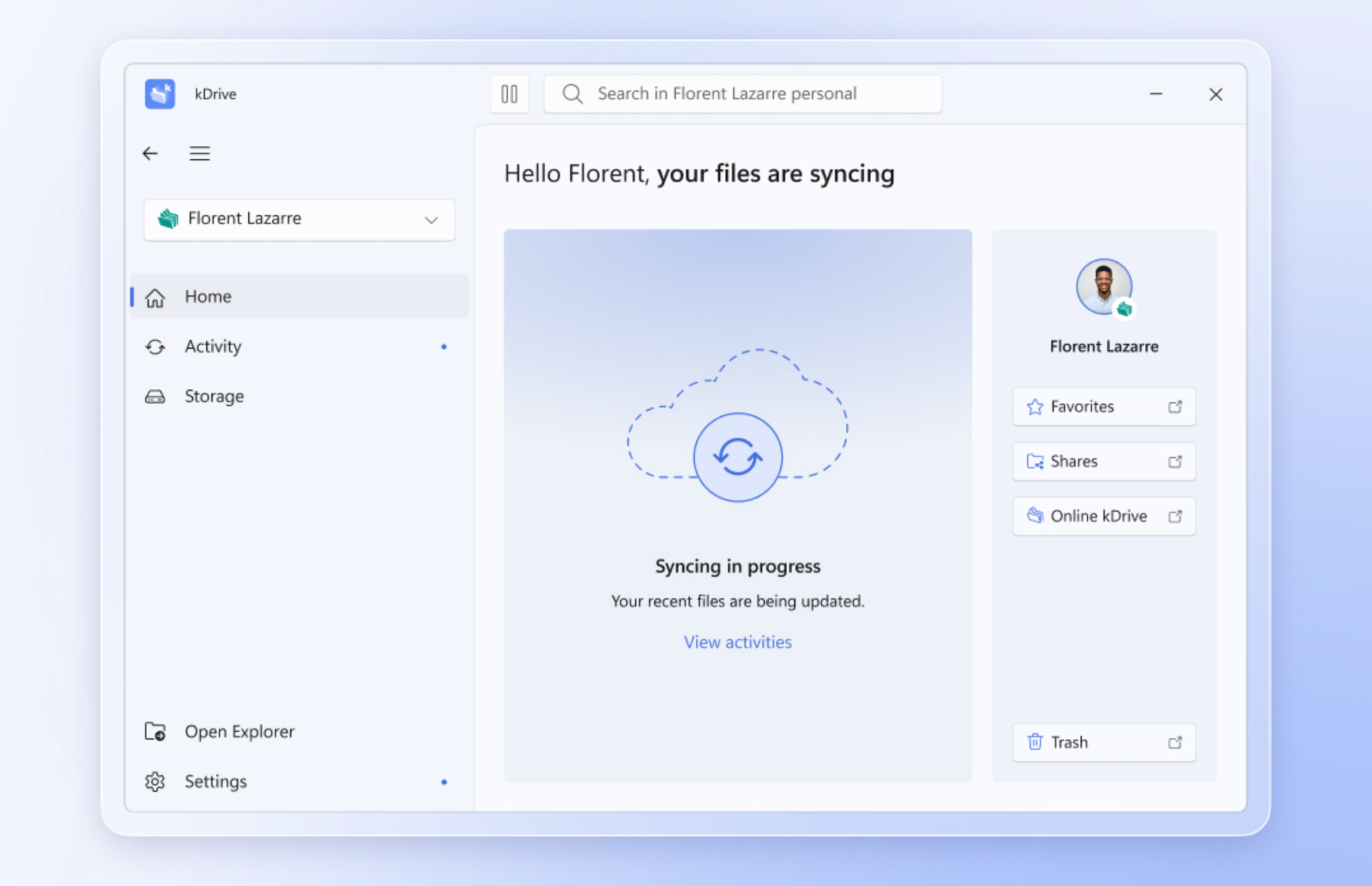Click the Activity sync arrows icon
Viewport: 1372px width, 886px height.
(x=155, y=347)
